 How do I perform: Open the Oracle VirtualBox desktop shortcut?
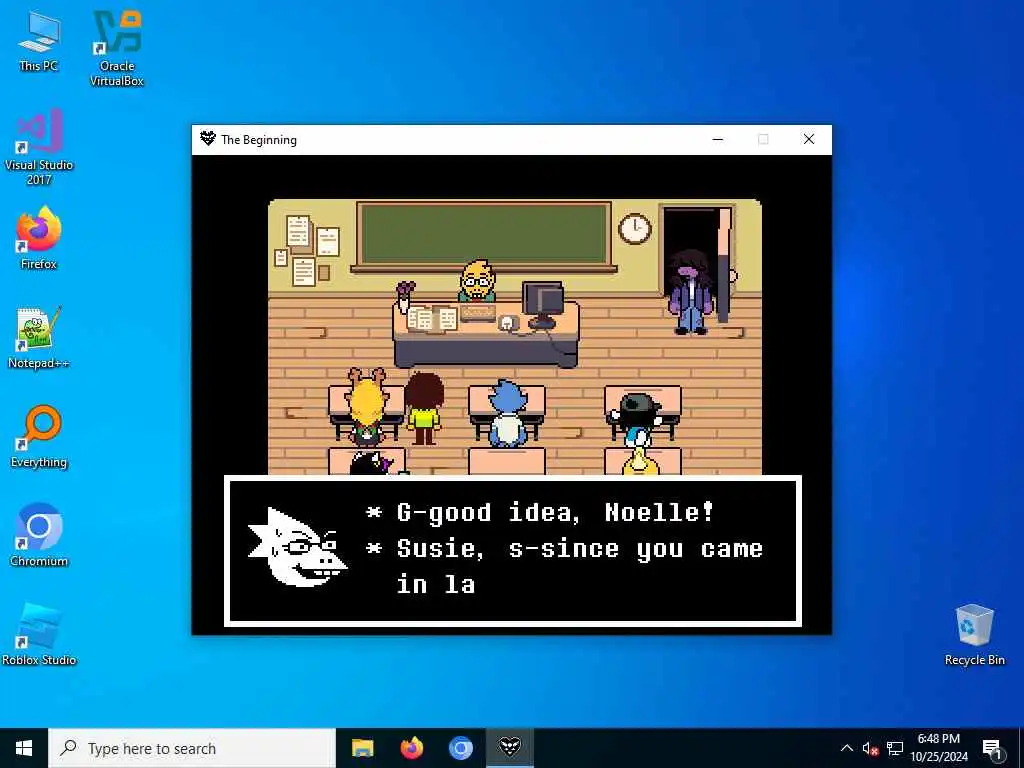(117, 48)
